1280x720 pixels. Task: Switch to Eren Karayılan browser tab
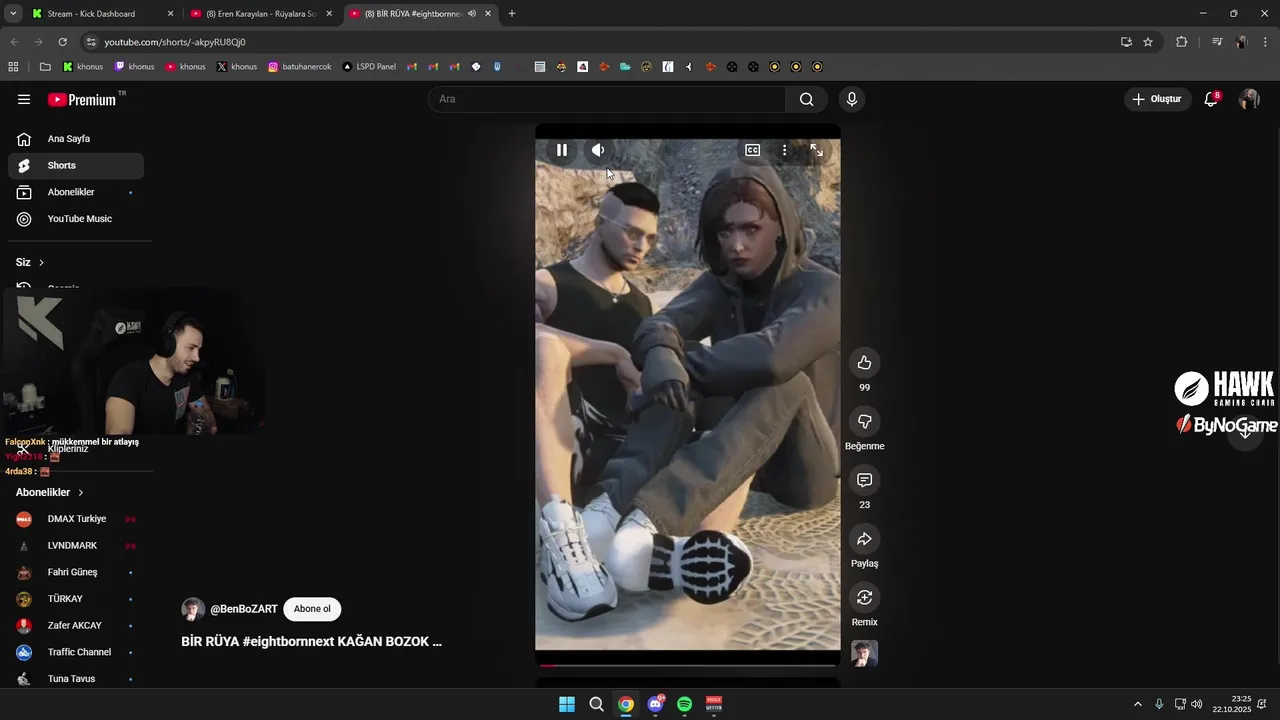[x=261, y=14]
